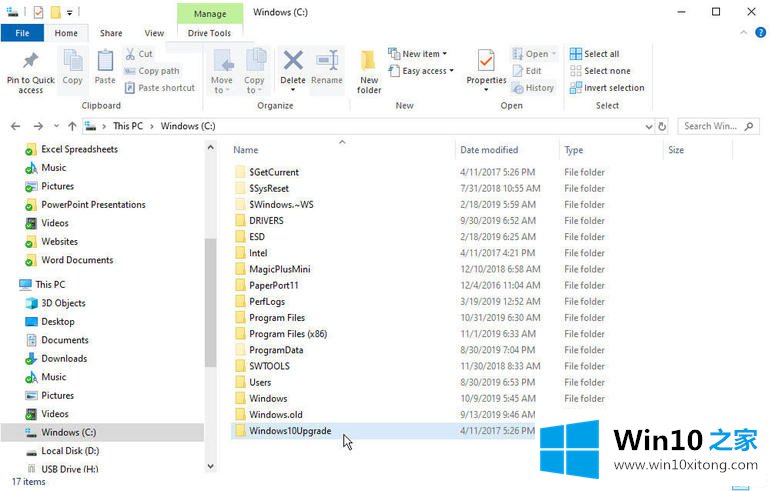Select the SWTOOLS folder
Image resolution: width=770 pixels, height=491 pixels.
(269, 366)
